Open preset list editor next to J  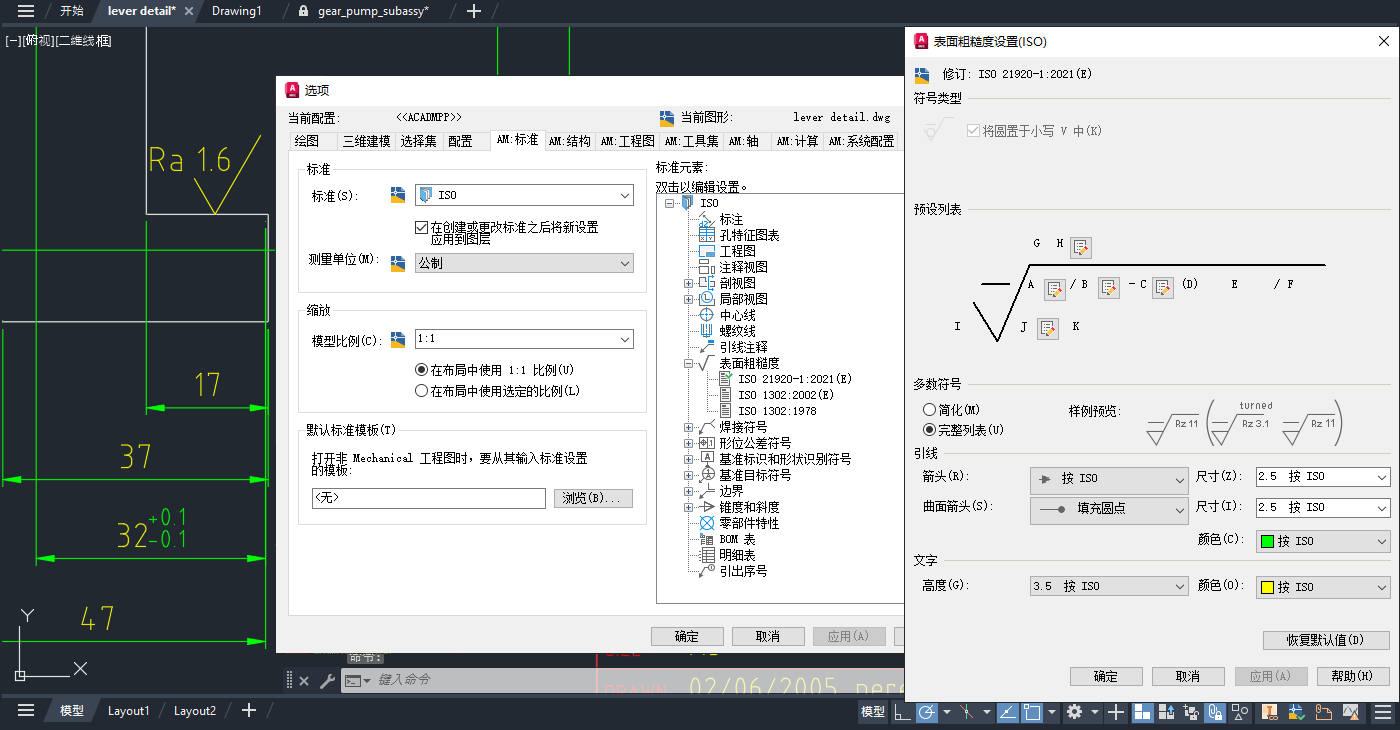[1047, 327]
